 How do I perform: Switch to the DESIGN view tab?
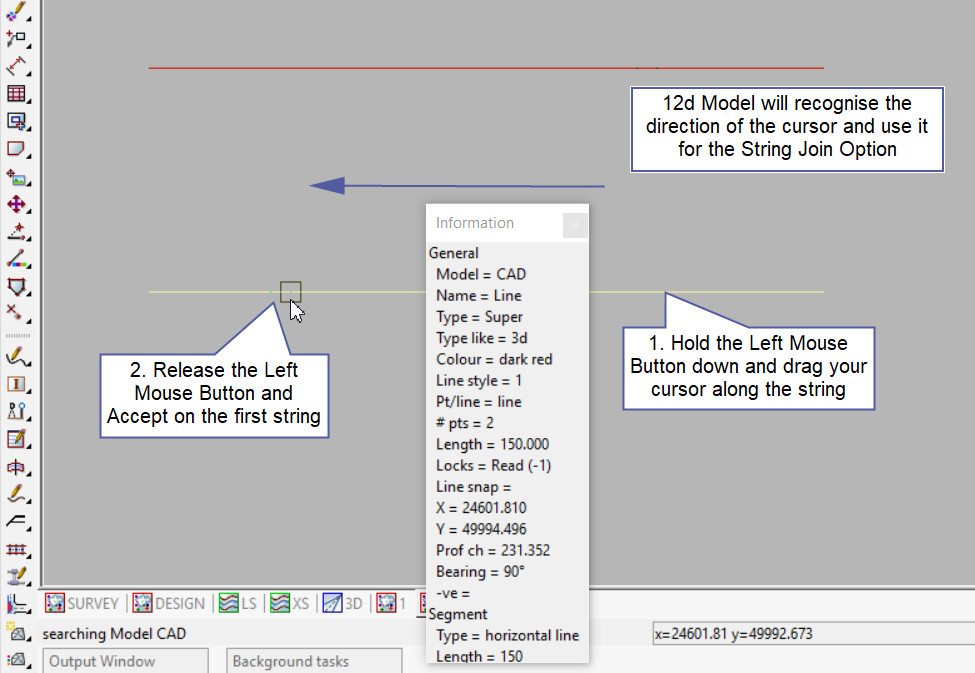tap(169, 603)
